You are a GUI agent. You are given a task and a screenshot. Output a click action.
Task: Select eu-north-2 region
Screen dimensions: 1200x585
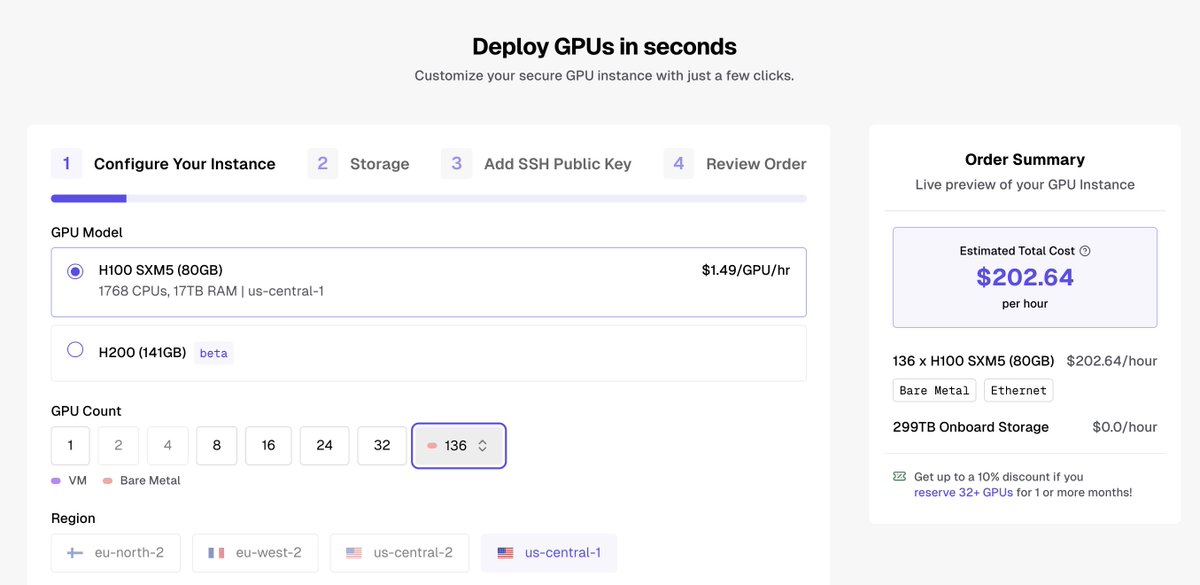point(116,553)
